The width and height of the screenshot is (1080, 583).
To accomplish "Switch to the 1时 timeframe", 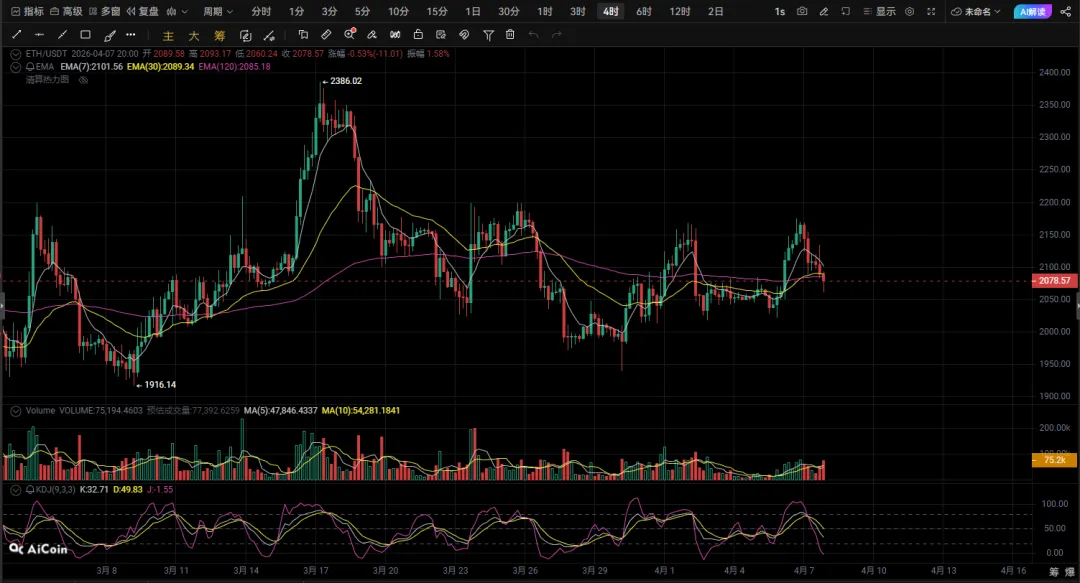I will (x=545, y=12).
